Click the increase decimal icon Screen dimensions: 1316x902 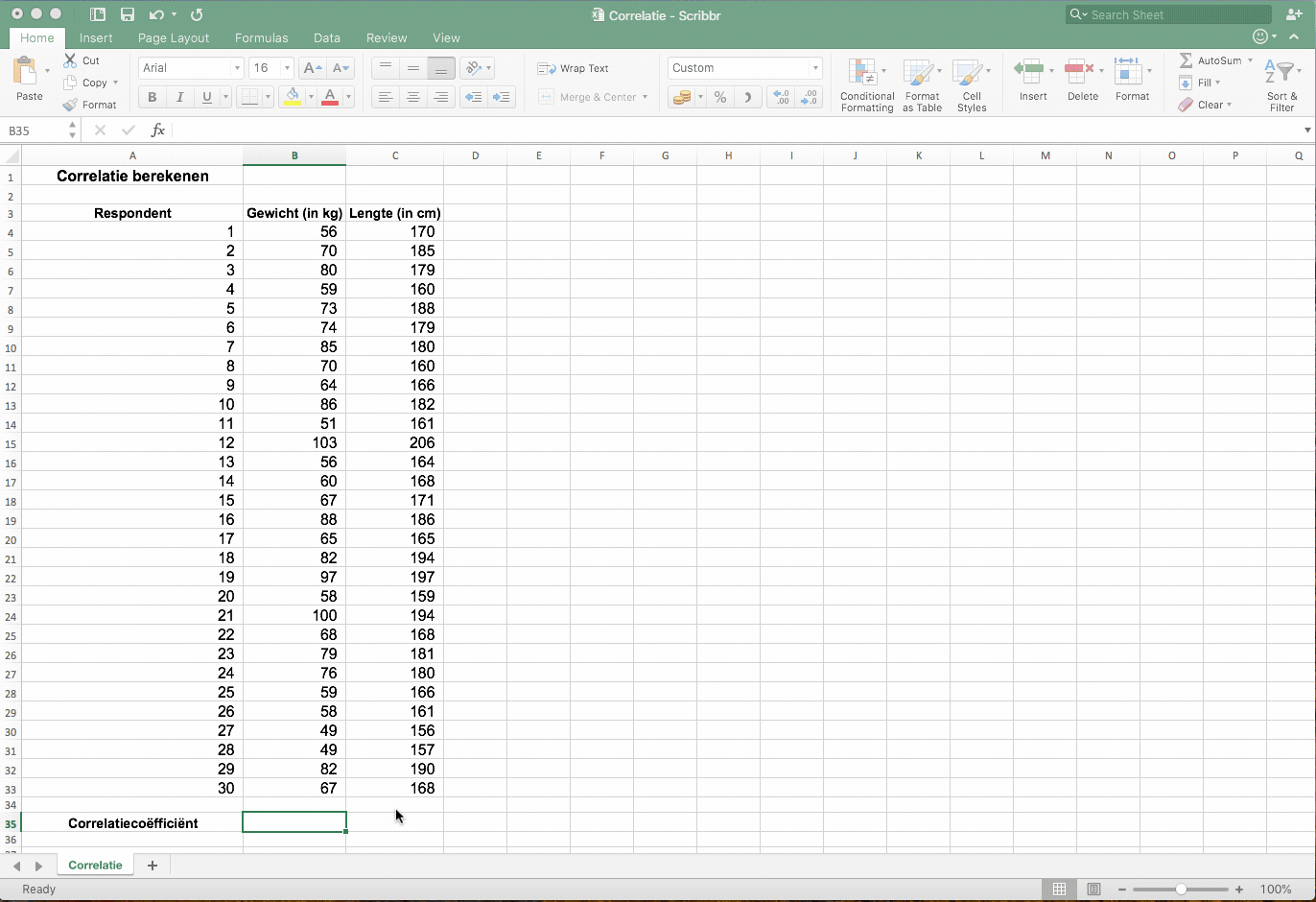point(781,97)
